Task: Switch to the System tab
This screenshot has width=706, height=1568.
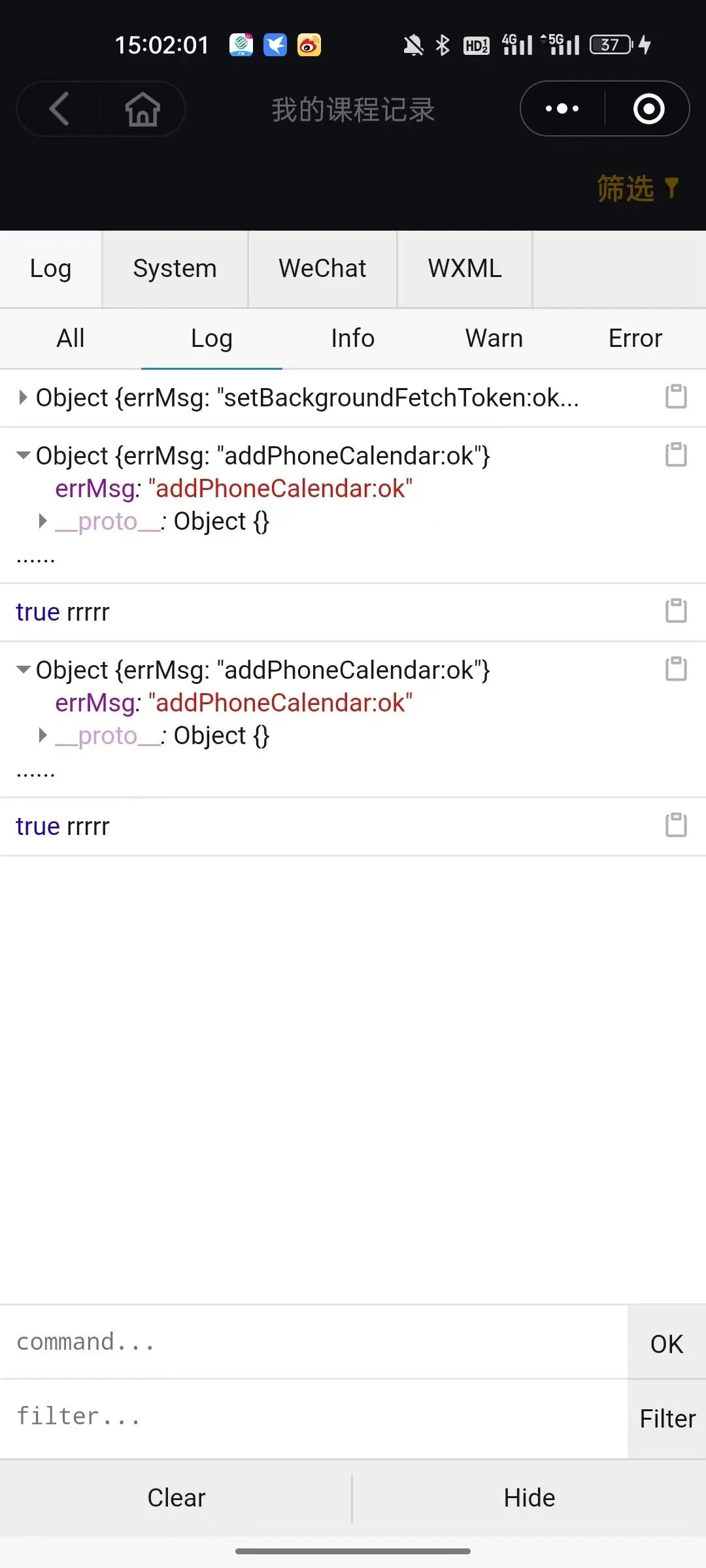Action: (175, 269)
